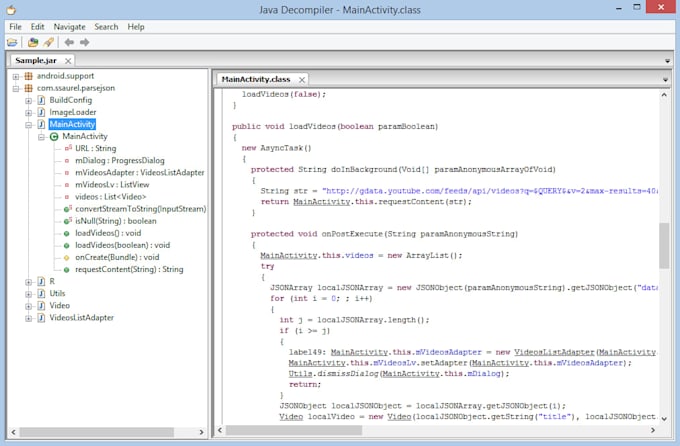The width and height of the screenshot is (680, 446).
Task: Open the Help menu
Action: [x=136, y=27]
